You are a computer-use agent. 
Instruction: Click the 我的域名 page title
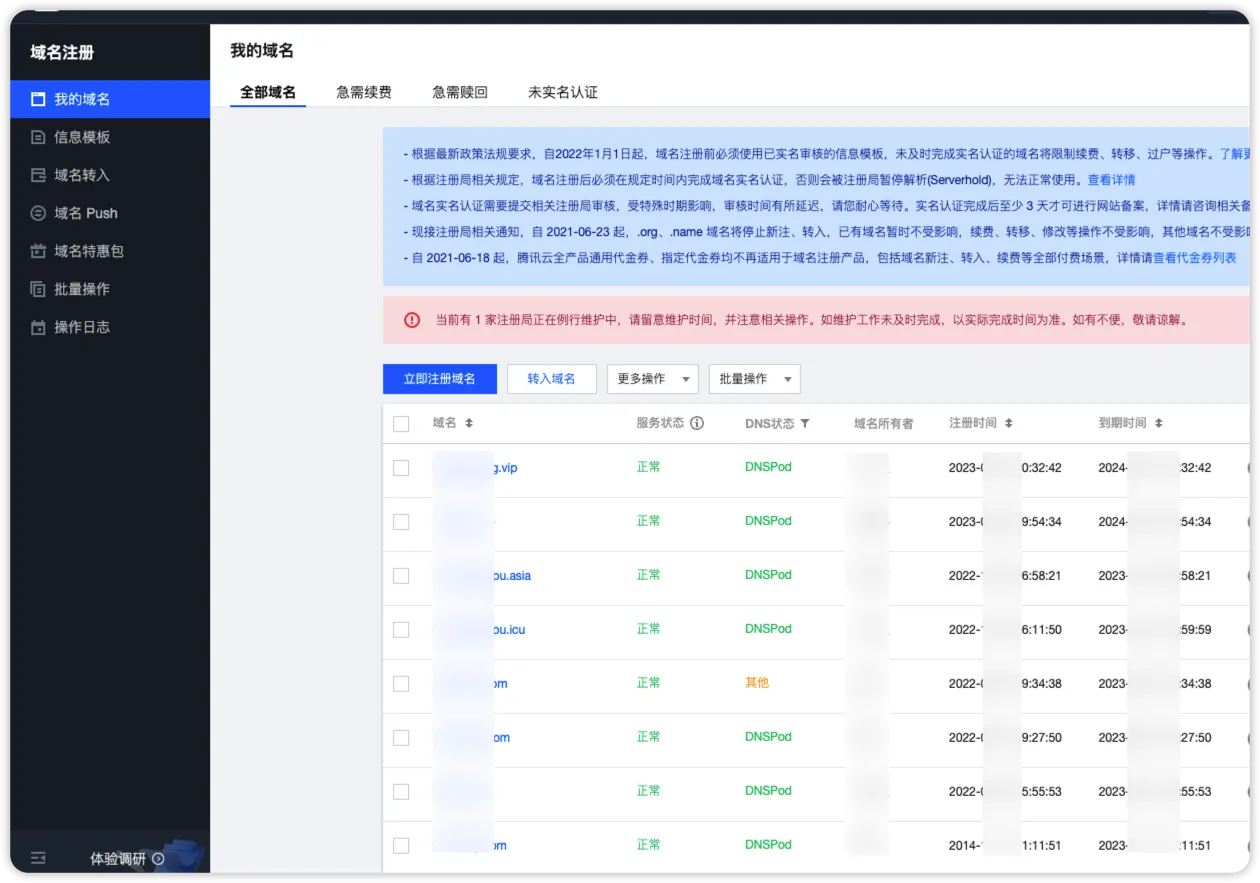pyautogui.click(x=262, y=50)
